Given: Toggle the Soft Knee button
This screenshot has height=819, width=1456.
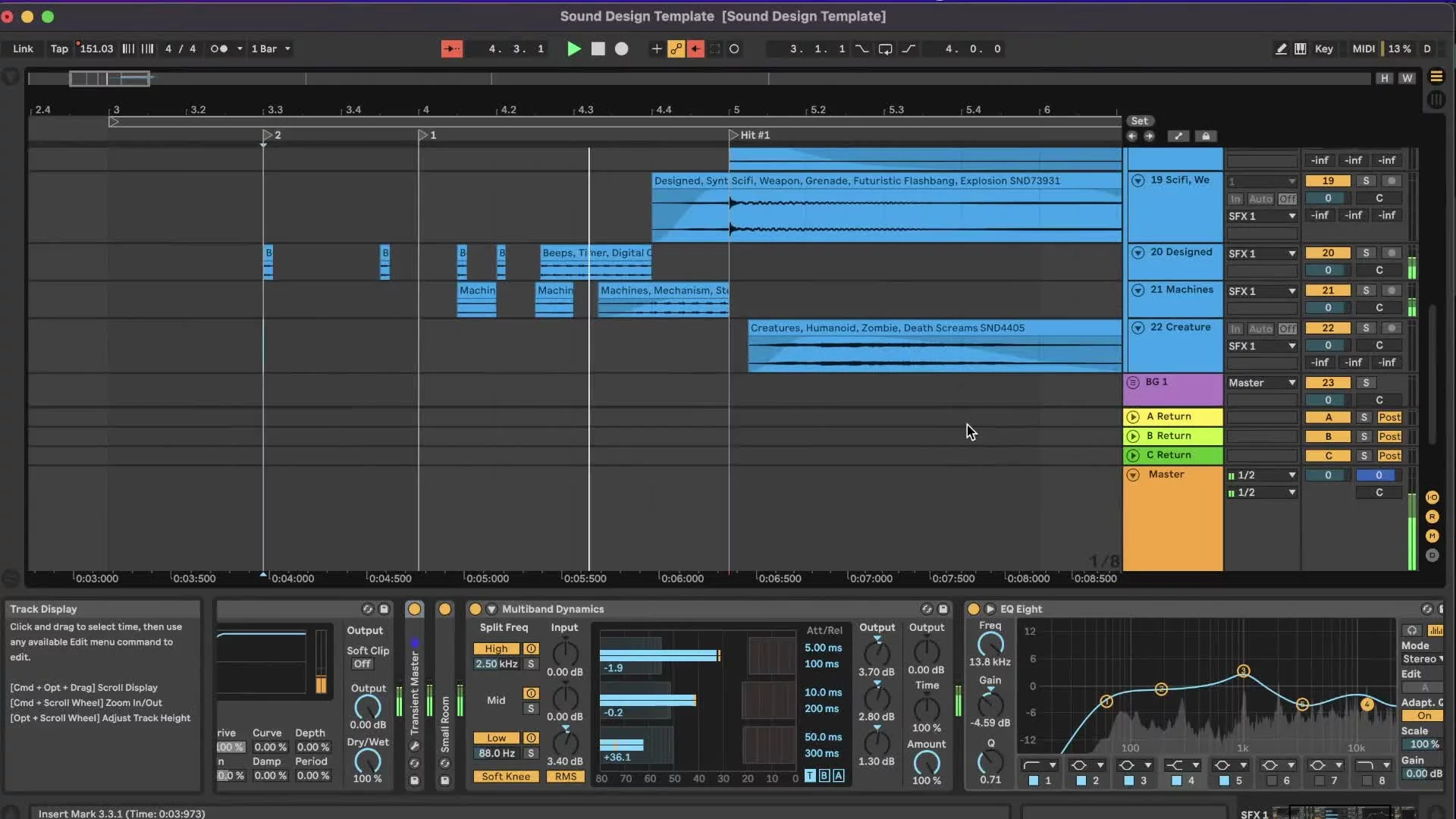Looking at the screenshot, I should tap(506, 777).
